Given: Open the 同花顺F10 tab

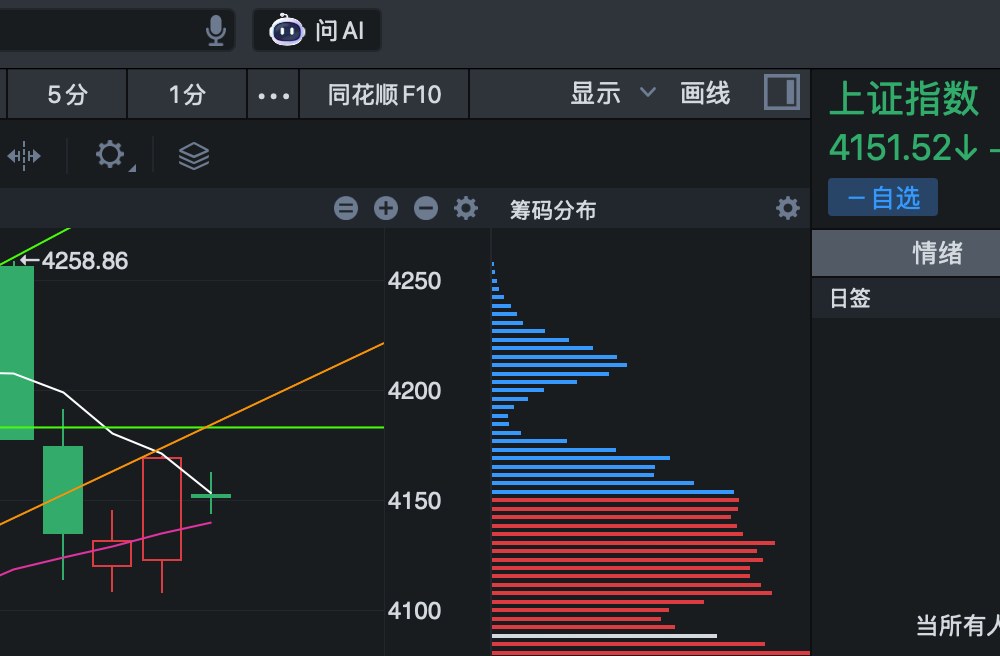Looking at the screenshot, I should click(x=385, y=94).
